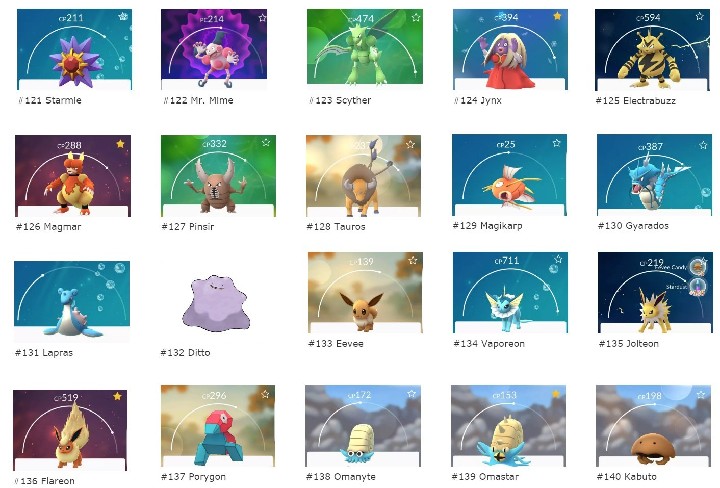Select the Mr. Mime card image
This screenshot has height=488, width=720.
coord(214,49)
